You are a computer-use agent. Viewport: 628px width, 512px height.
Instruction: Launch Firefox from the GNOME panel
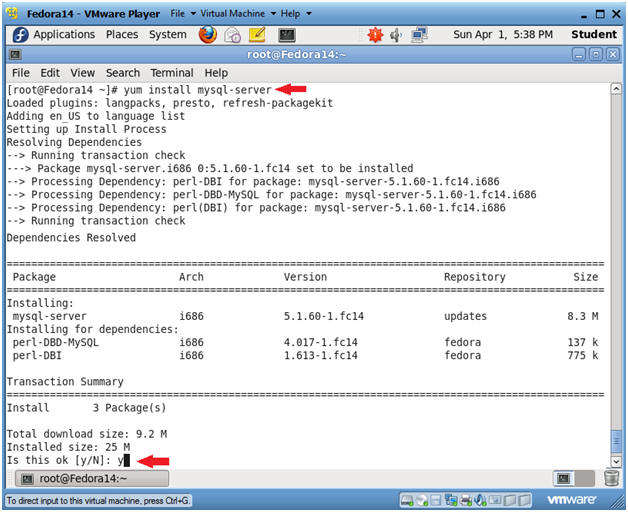[207, 34]
